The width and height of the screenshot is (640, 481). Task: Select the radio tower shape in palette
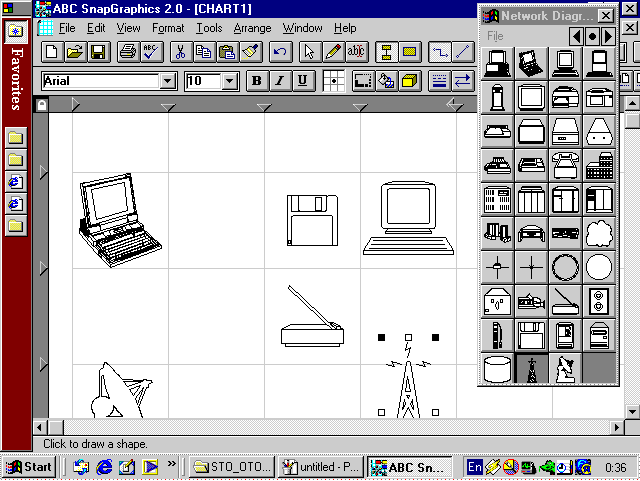(531, 369)
